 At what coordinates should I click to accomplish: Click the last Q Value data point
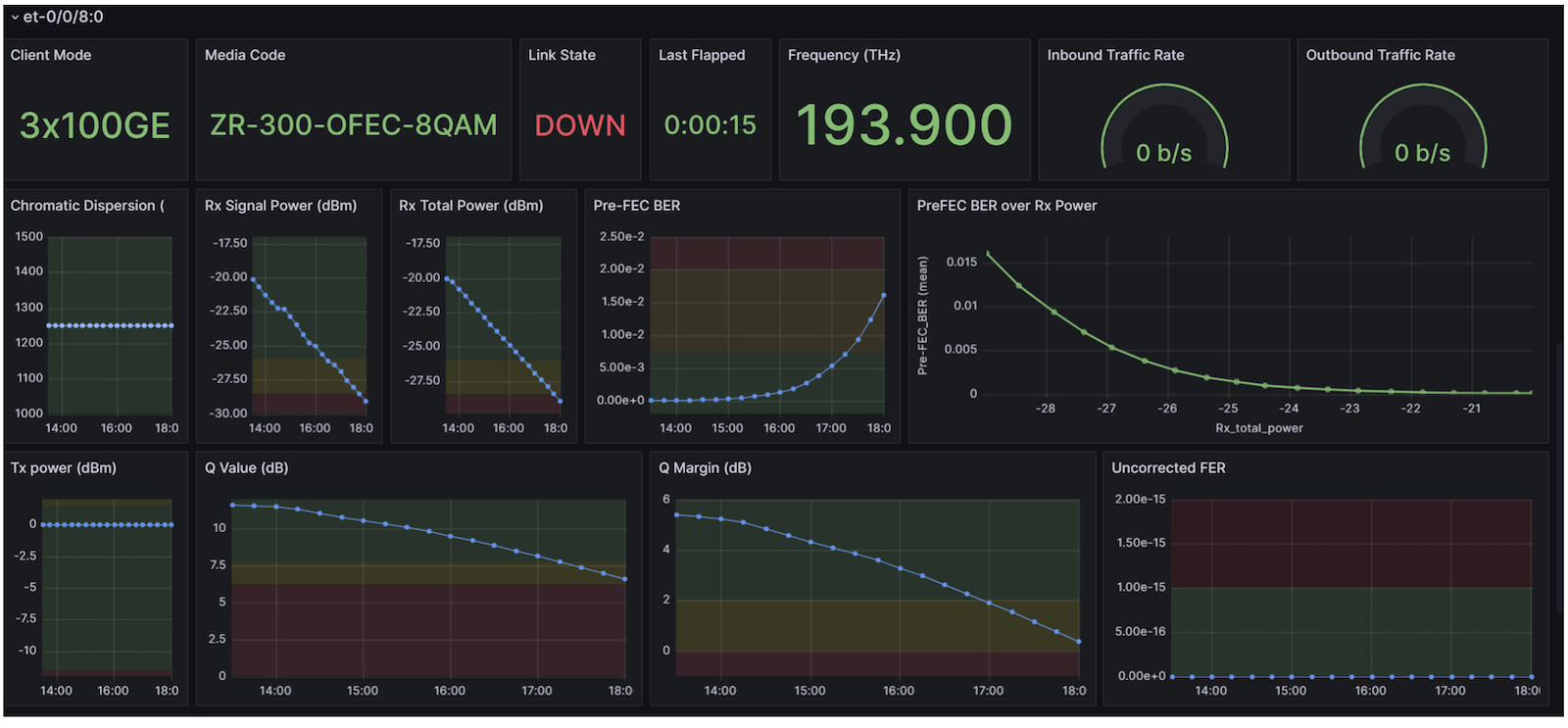(x=625, y=579)
